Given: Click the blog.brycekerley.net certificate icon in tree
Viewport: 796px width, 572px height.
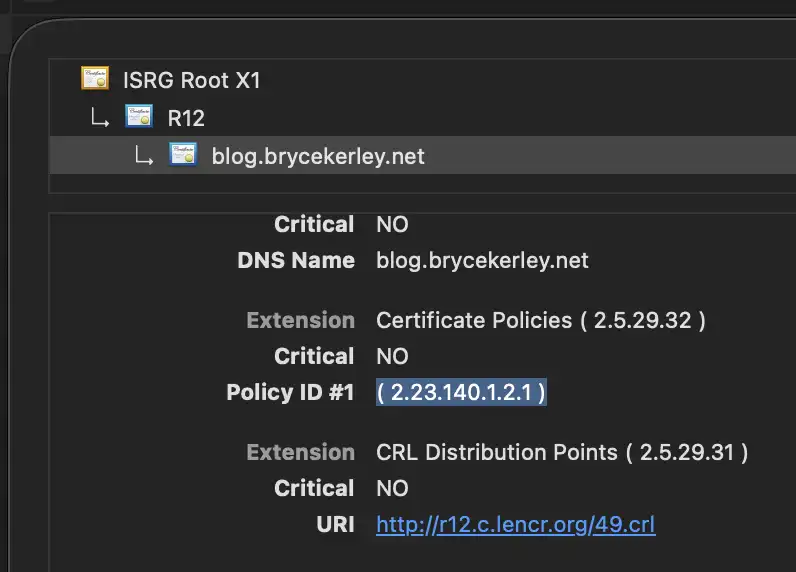Looking at the screenshot, I should (x=183, y=155).
